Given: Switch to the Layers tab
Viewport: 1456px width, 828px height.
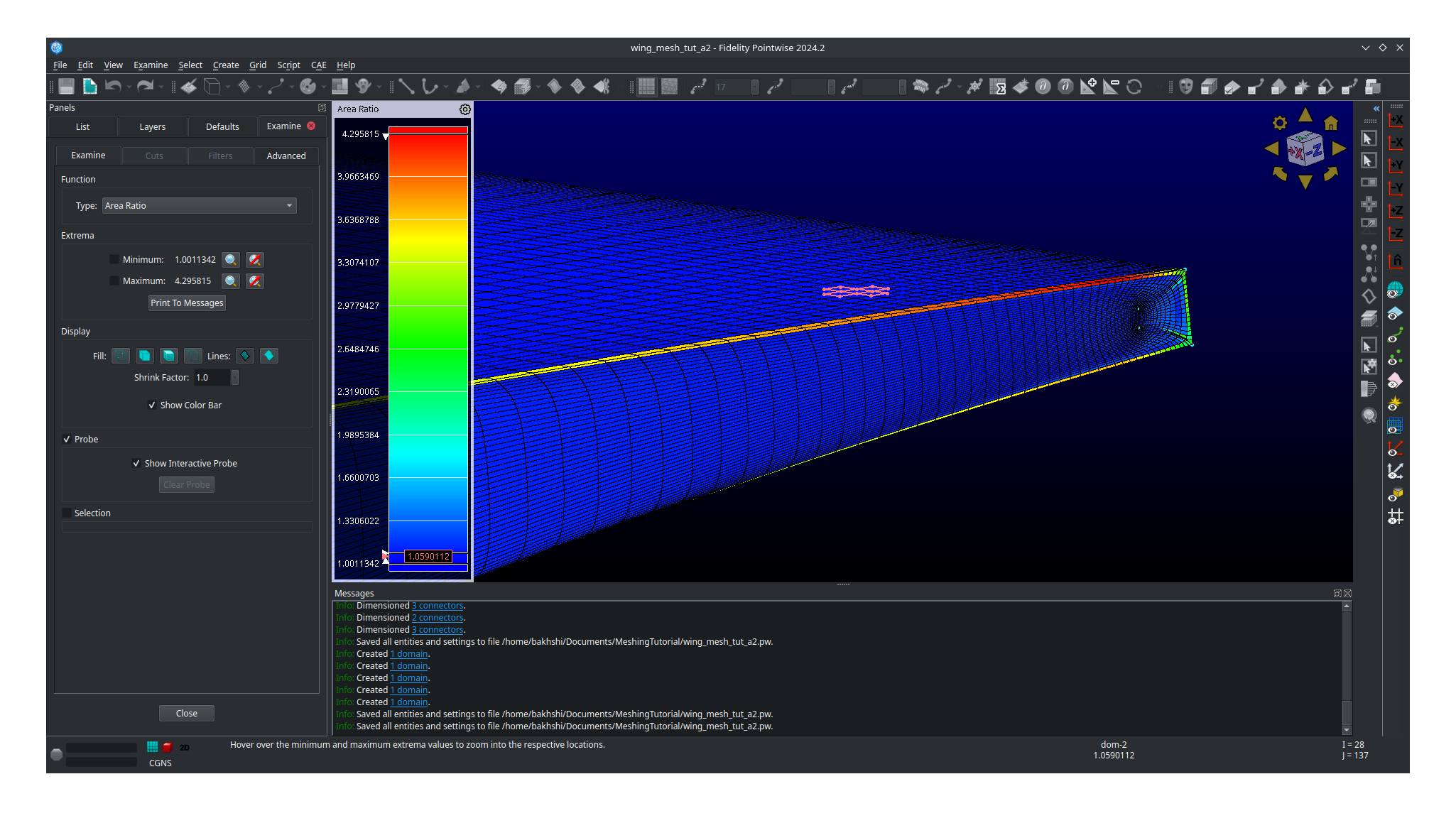Looking at the screenshot, I should click(151, 126).
